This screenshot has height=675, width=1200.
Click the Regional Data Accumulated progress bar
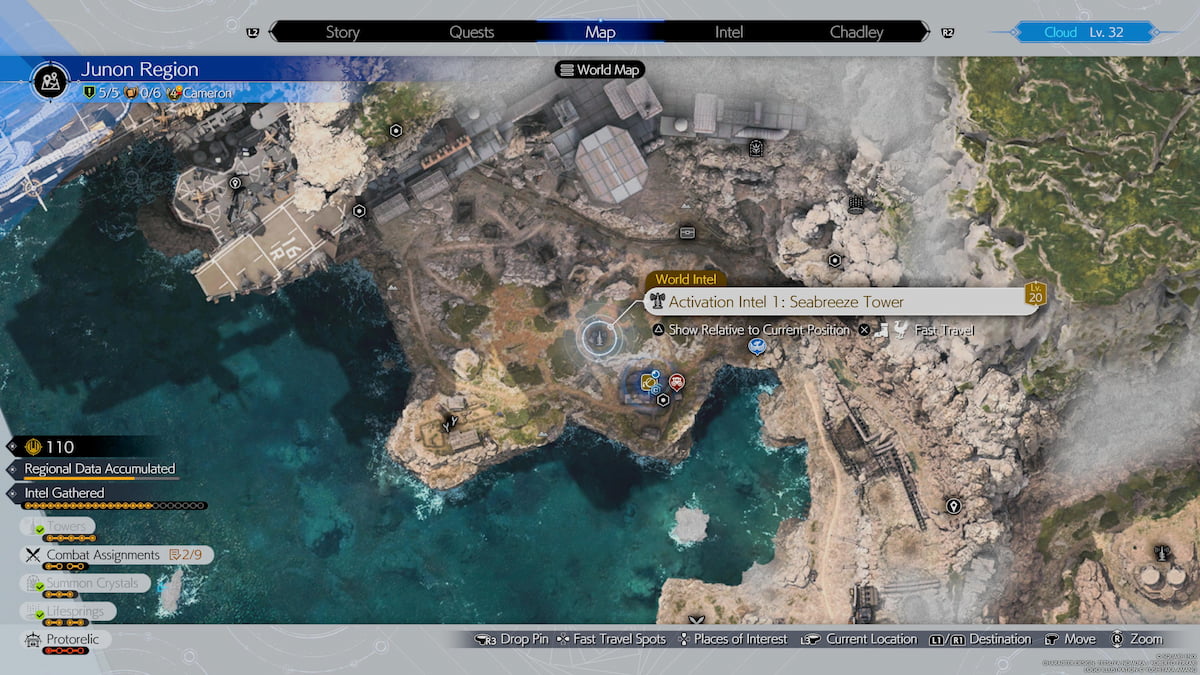(93, 479)
